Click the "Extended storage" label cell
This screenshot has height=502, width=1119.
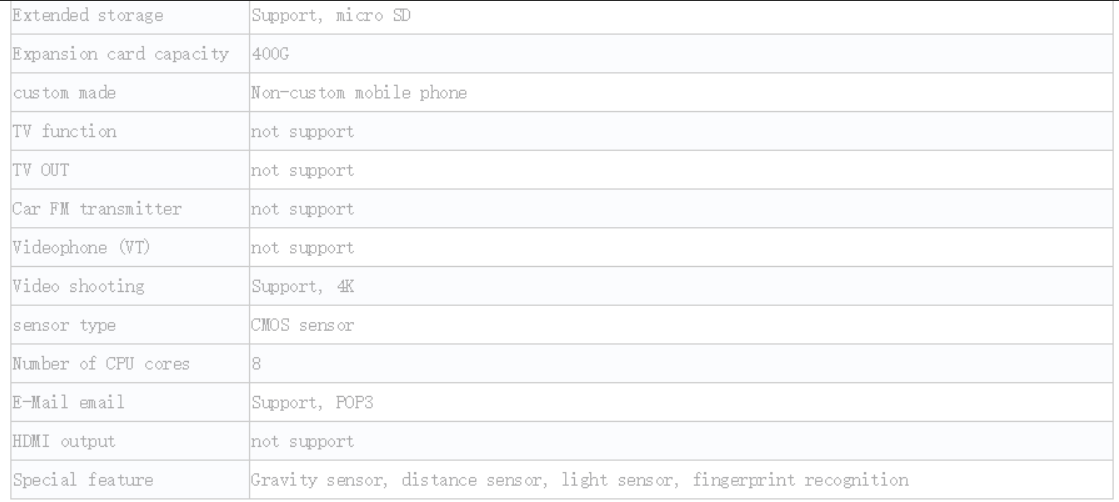click(130, 16)
